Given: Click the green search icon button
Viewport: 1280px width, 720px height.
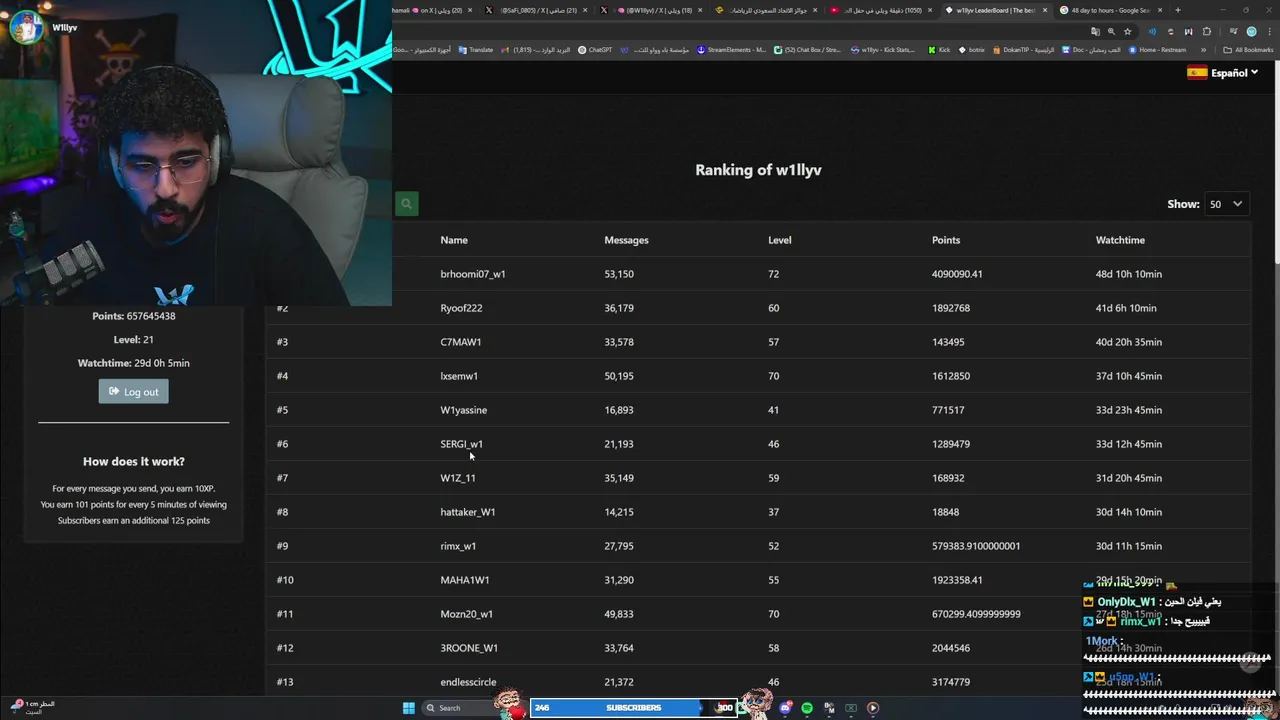Looking at the screenshot, I should click(406, 204).
